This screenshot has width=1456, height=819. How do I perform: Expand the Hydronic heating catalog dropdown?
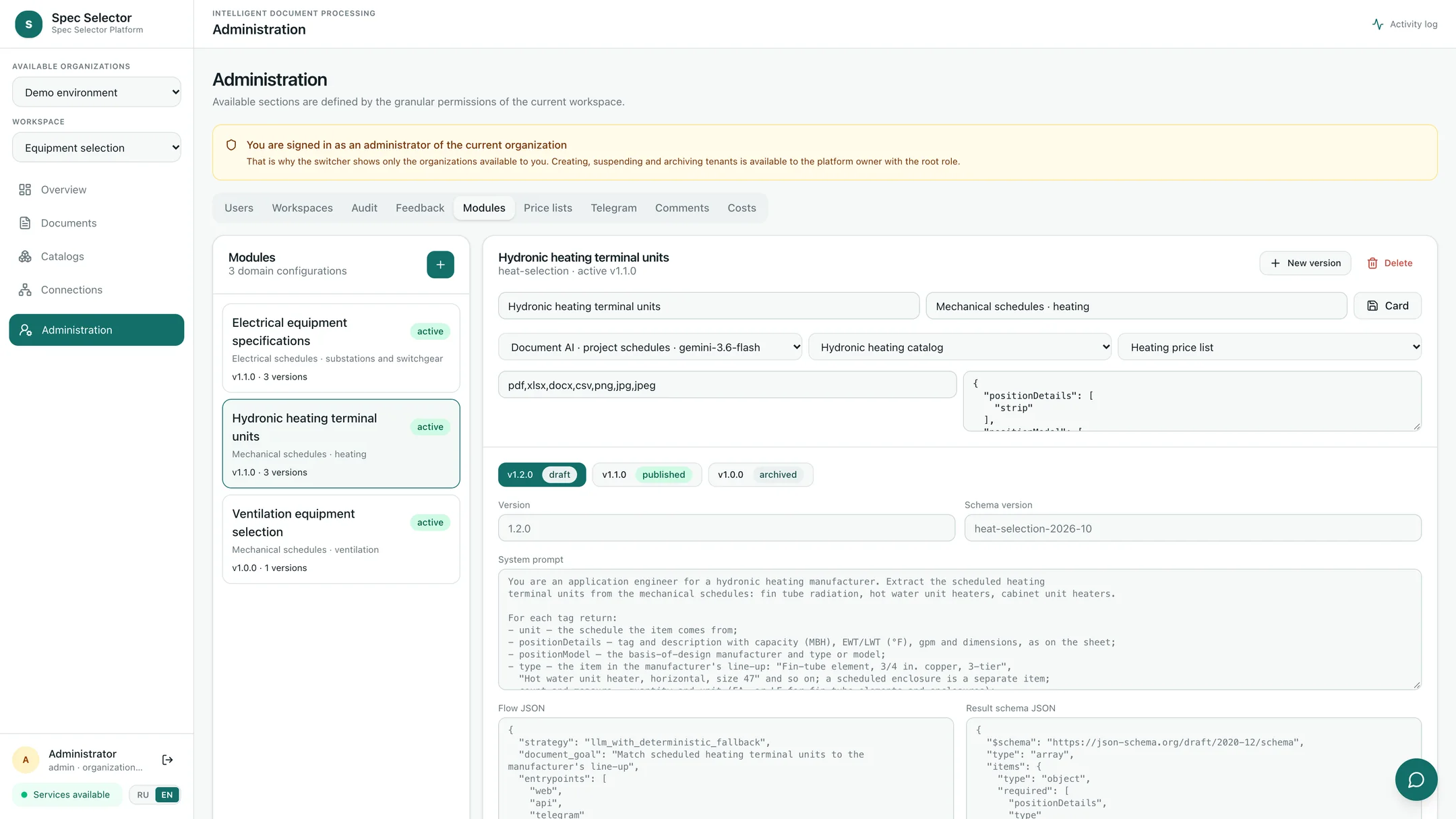coord(960,347)
